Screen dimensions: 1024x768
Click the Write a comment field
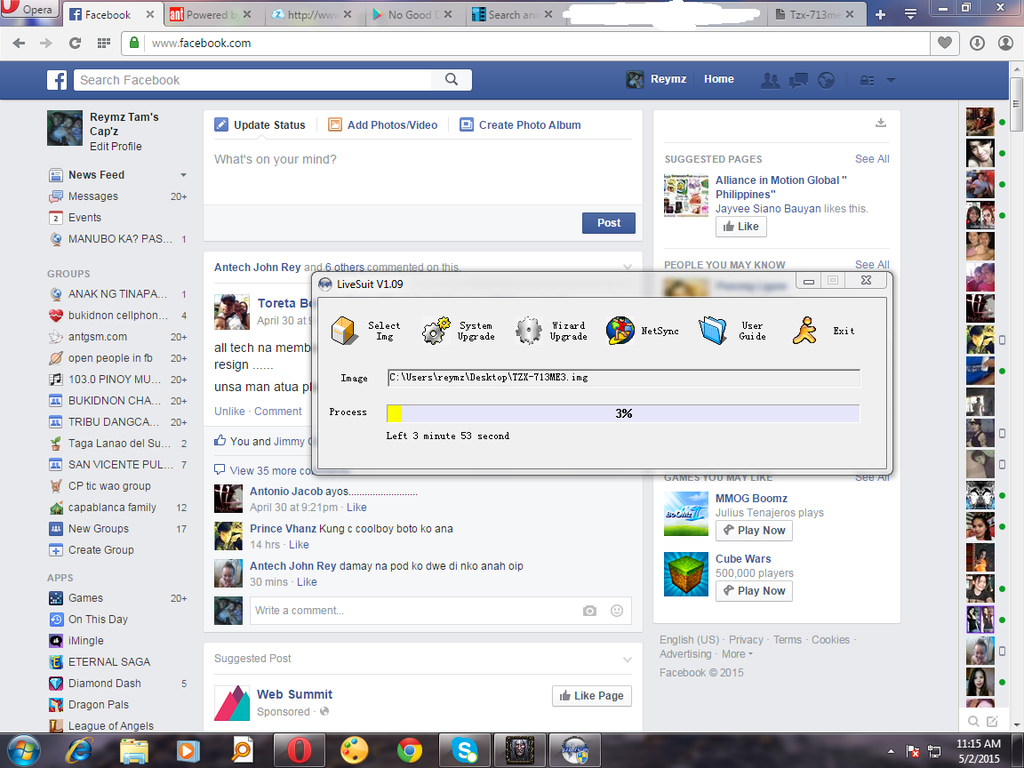(440, 611)
